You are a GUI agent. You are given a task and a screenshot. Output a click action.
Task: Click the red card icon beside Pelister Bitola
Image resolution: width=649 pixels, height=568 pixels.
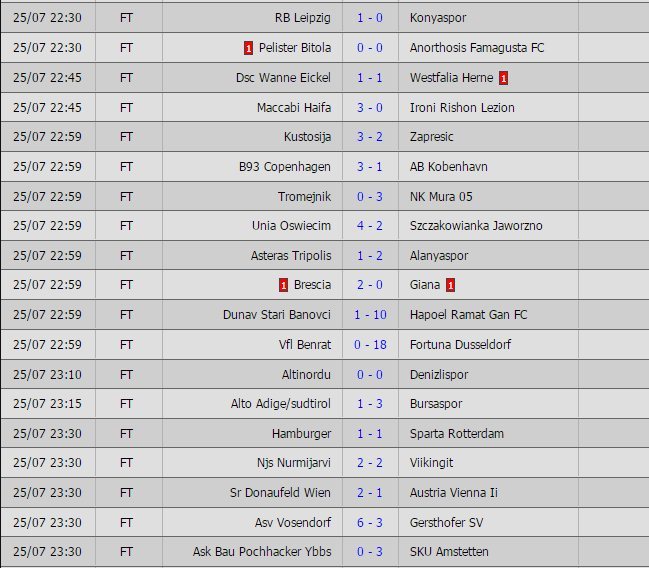click(x=248, y=48)
